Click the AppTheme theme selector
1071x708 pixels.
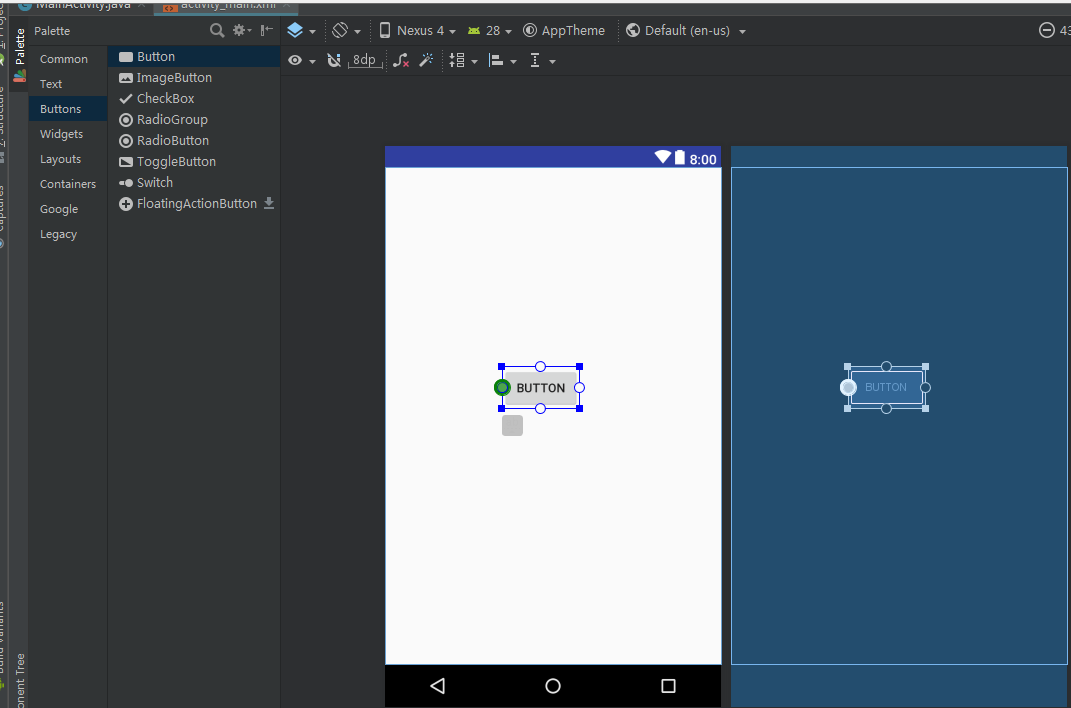point(564,31)
